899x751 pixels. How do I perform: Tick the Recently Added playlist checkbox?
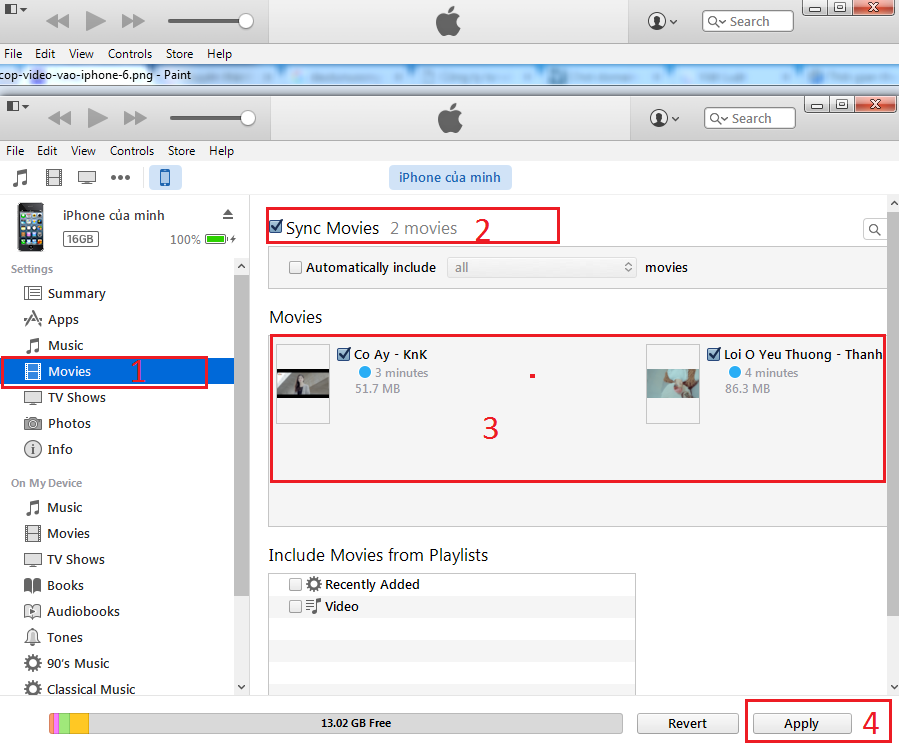[295, 584]
